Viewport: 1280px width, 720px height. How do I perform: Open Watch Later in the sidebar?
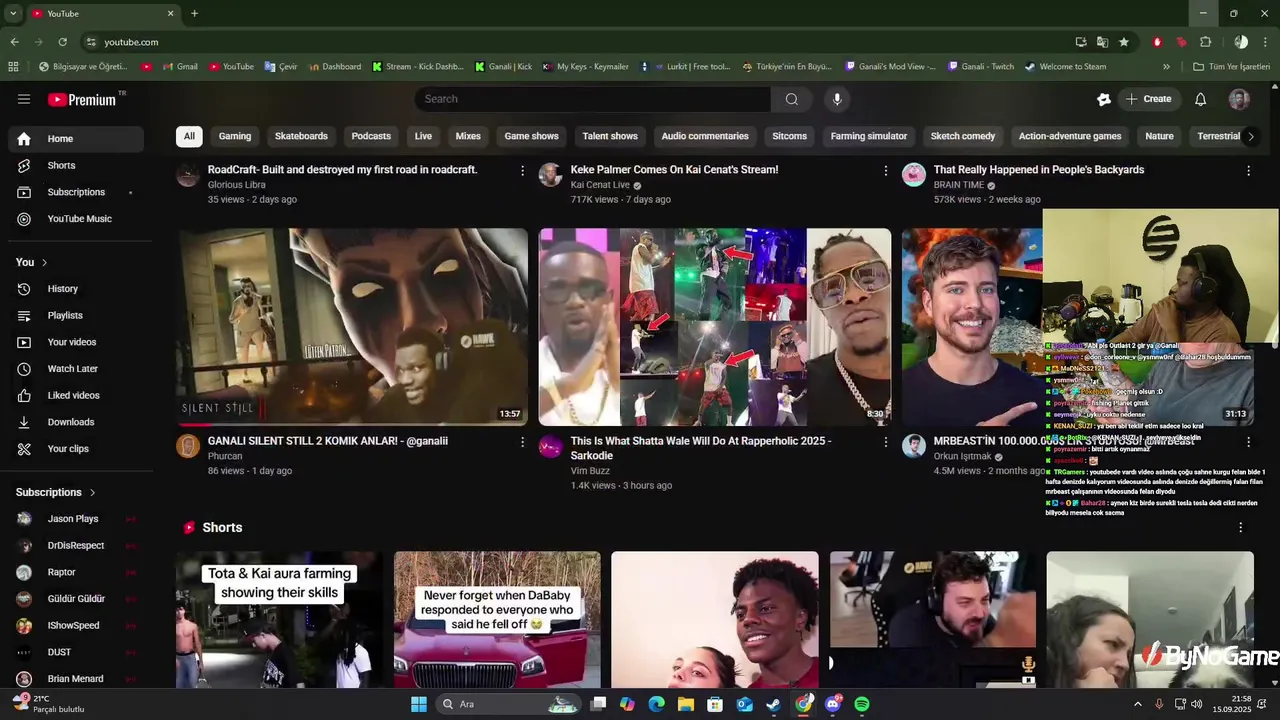tap(76, 369)
